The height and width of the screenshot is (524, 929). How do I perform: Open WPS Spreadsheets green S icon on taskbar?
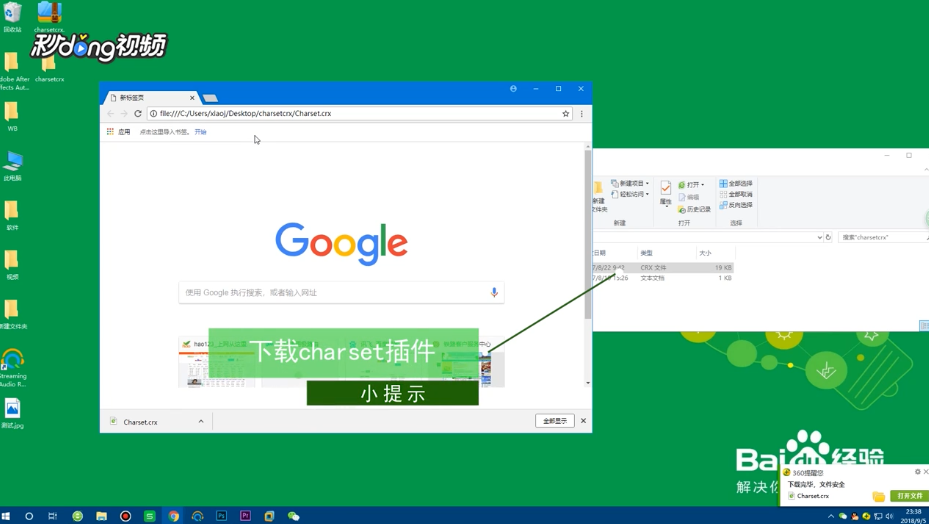pyautogui.click(x=150, y=516)
